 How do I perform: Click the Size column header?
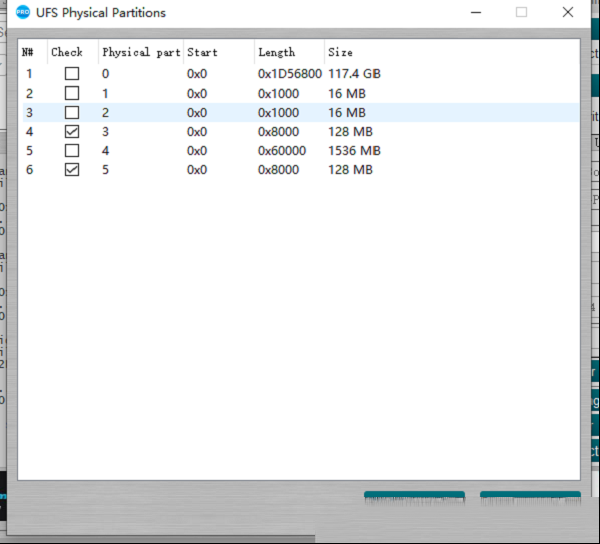[x=340, y=52]
